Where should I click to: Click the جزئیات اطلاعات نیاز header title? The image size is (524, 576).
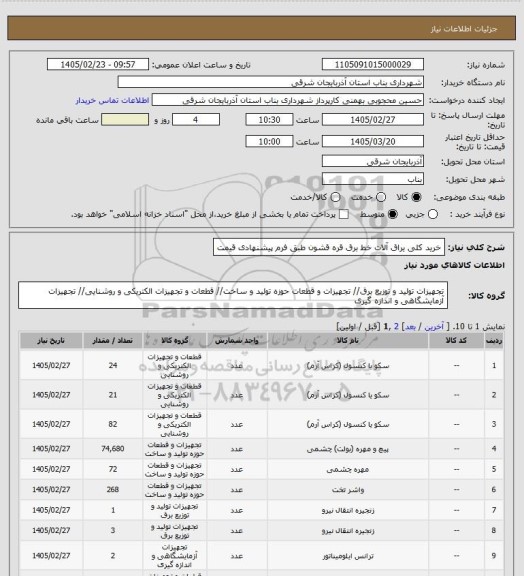(x=464, y=28)
